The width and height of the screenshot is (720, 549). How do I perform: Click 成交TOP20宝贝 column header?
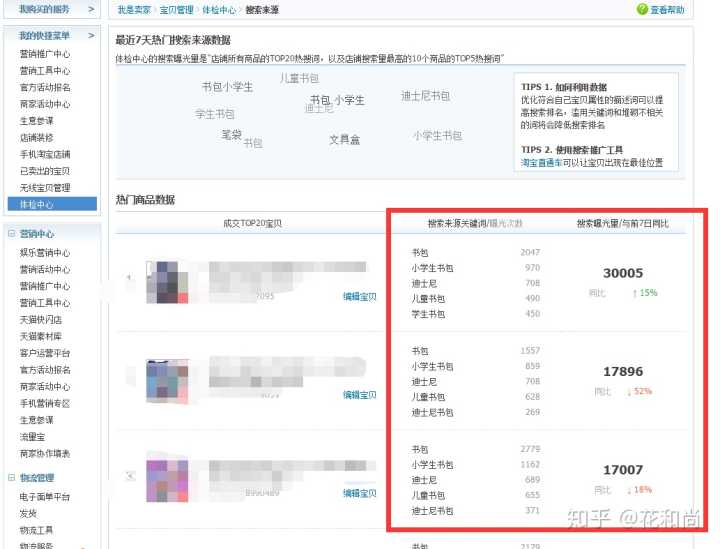[x=253, y=224]
